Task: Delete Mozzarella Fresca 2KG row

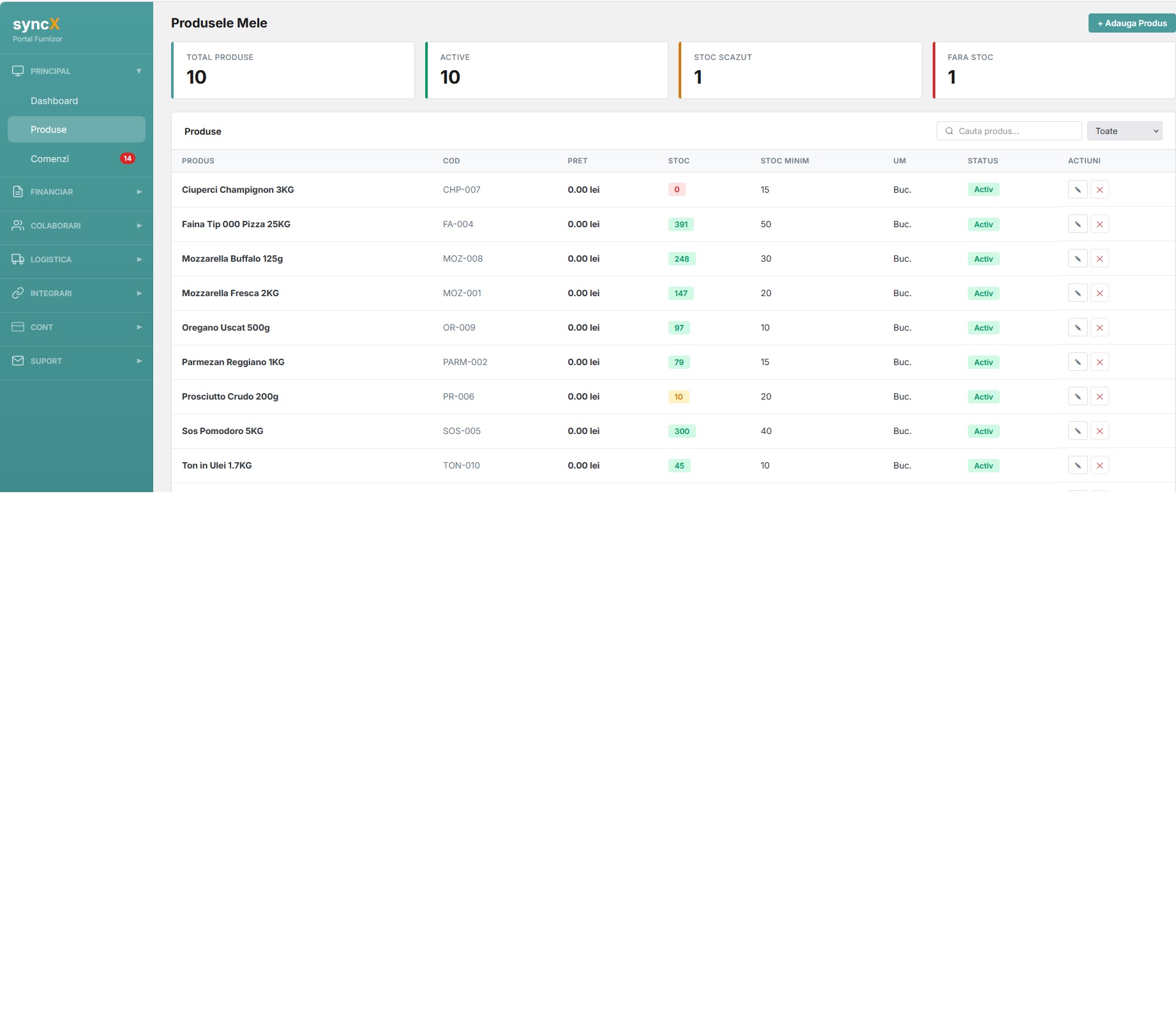Action: (1099, 293)
